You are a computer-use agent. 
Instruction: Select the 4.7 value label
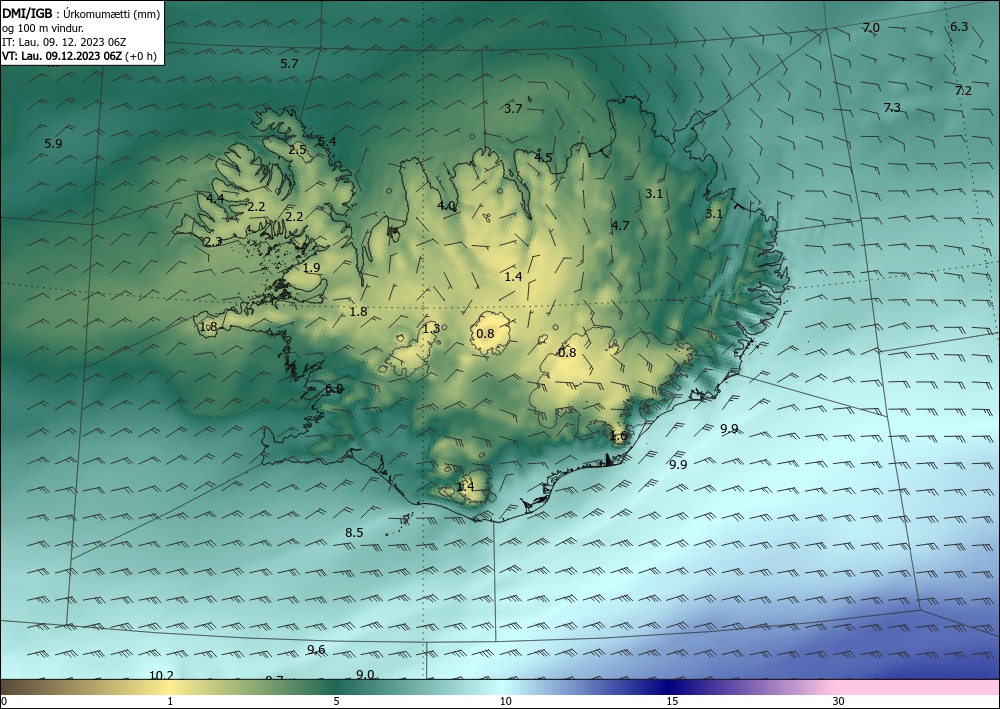[620, 225]
